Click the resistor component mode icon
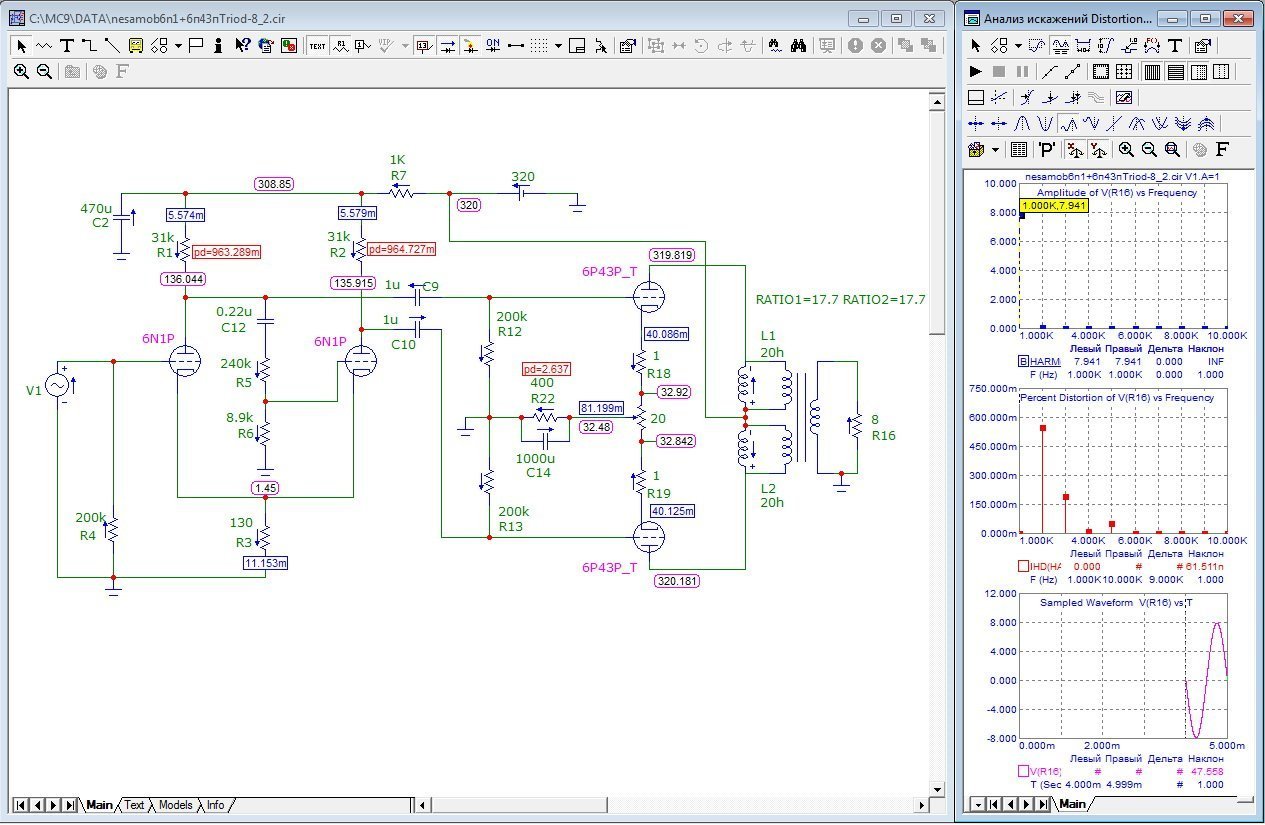Viewport: 1265px width, 825px height. (43, 45)
